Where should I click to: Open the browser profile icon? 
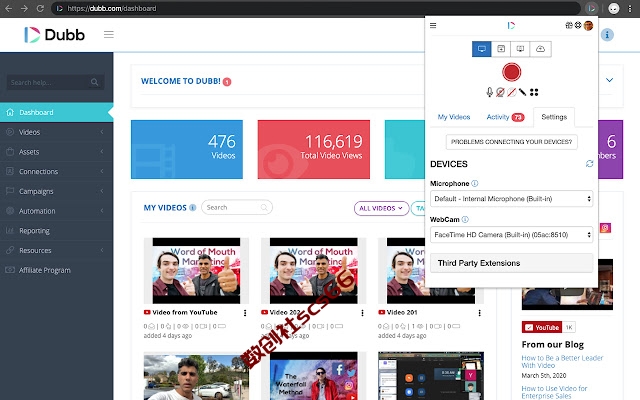click(x=613, y=8)
